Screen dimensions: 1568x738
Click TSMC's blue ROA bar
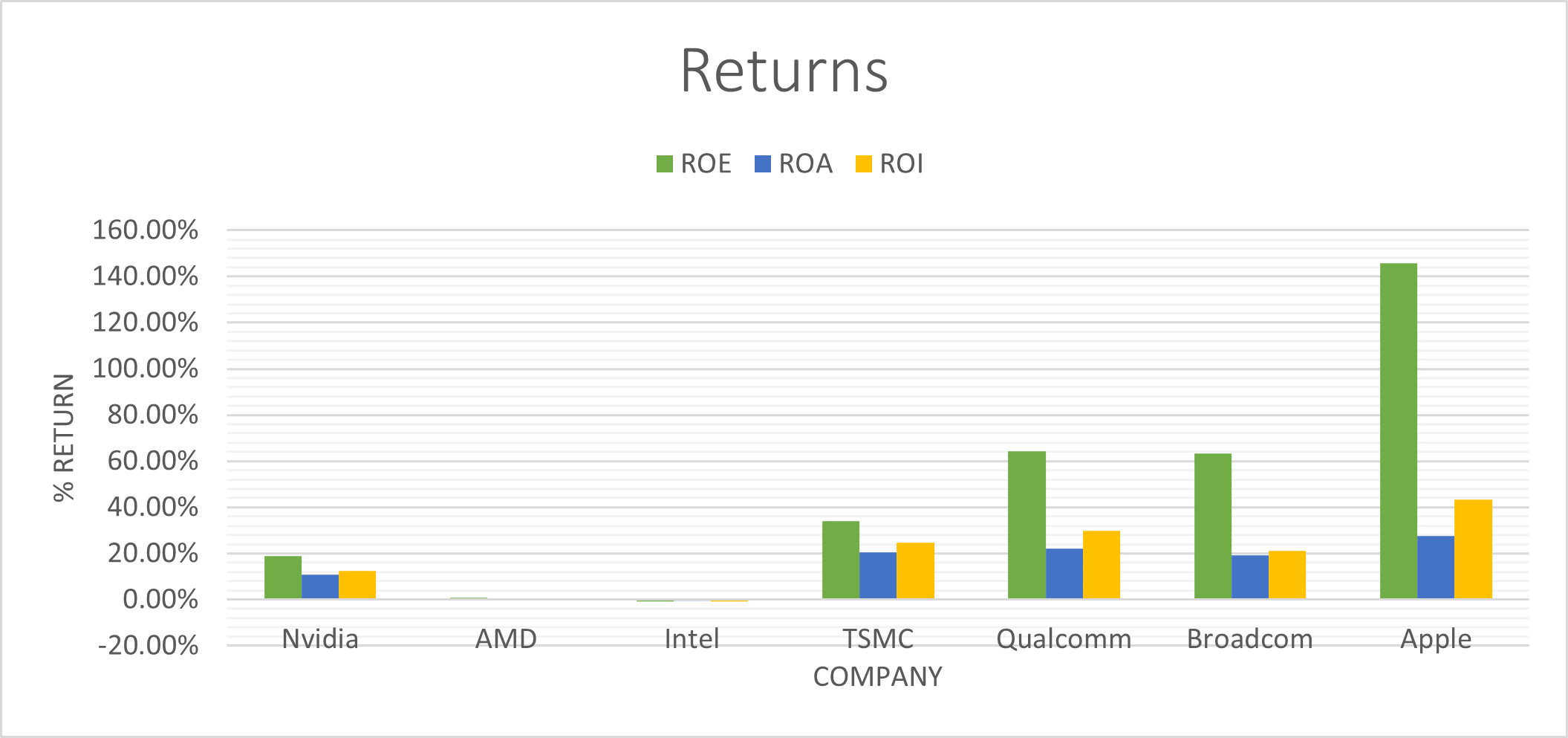click(878, 575)
